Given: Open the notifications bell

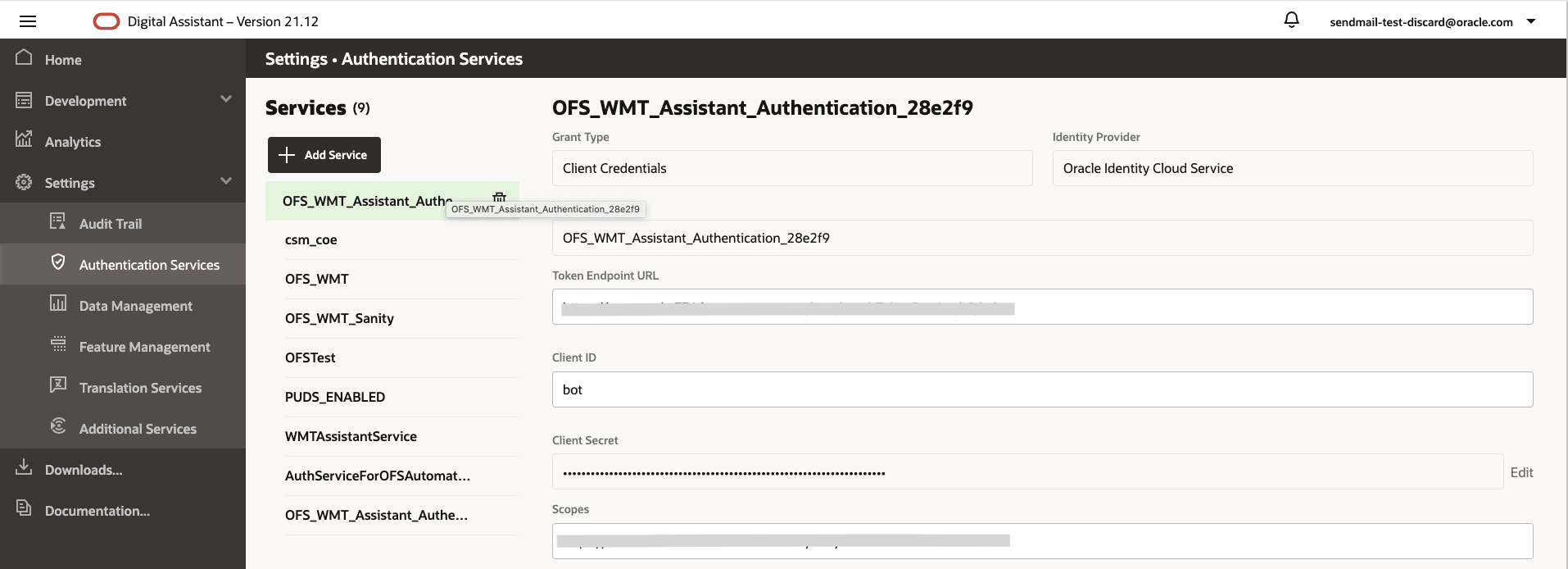Looking at the screenshot, I should [x=1291, y=20].
